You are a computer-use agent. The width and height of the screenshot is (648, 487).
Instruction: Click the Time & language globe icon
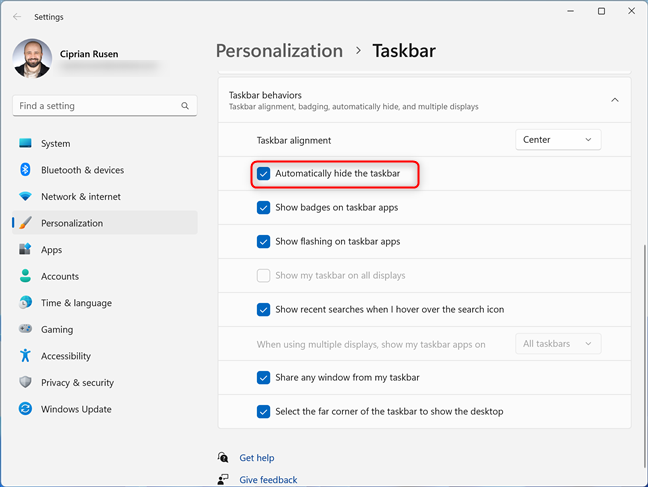click(x=25, y=302)
